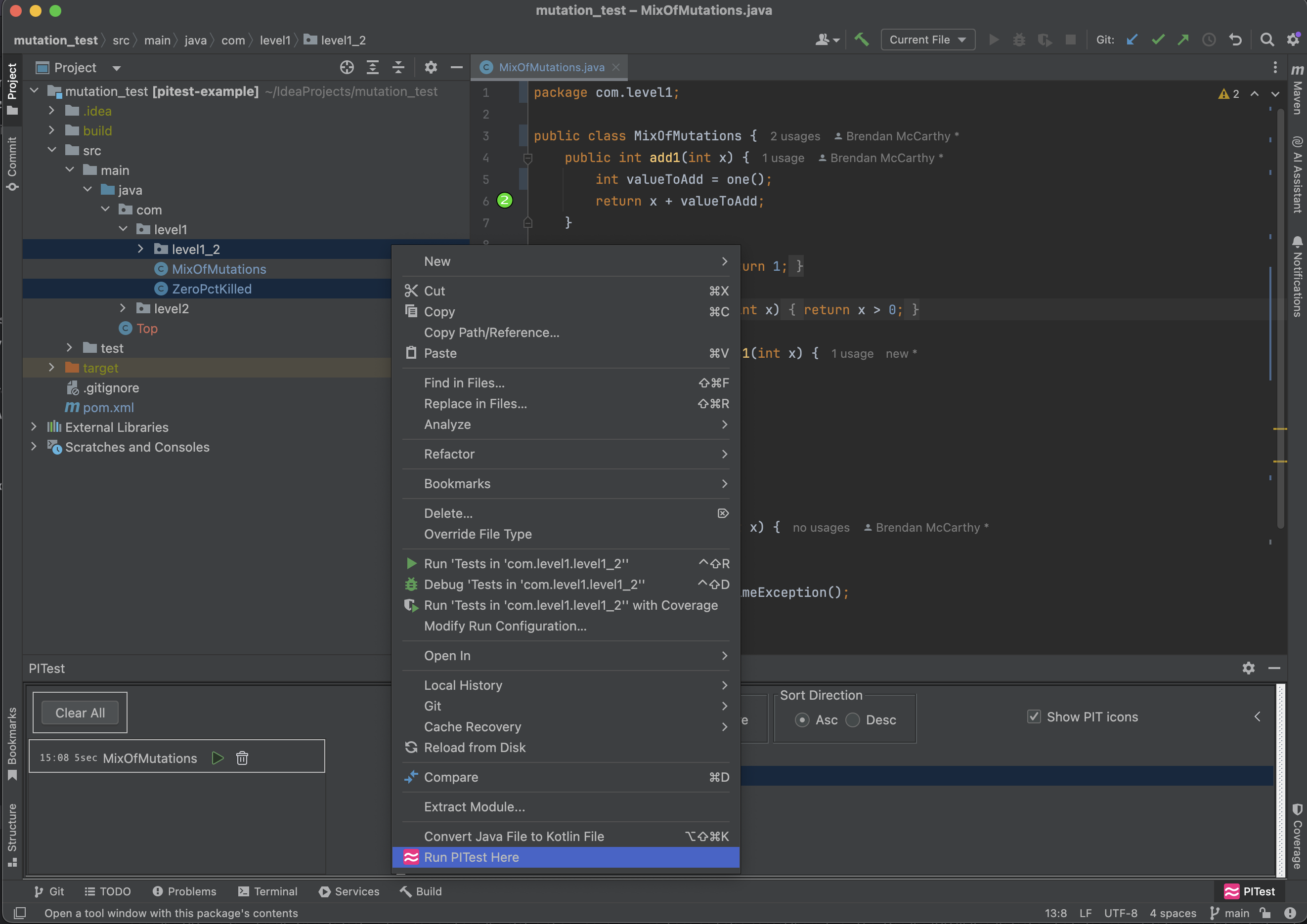Toggle the Structure tool window stripe
The height and width of the screenshot is (924, 1307).
(12, 835)
